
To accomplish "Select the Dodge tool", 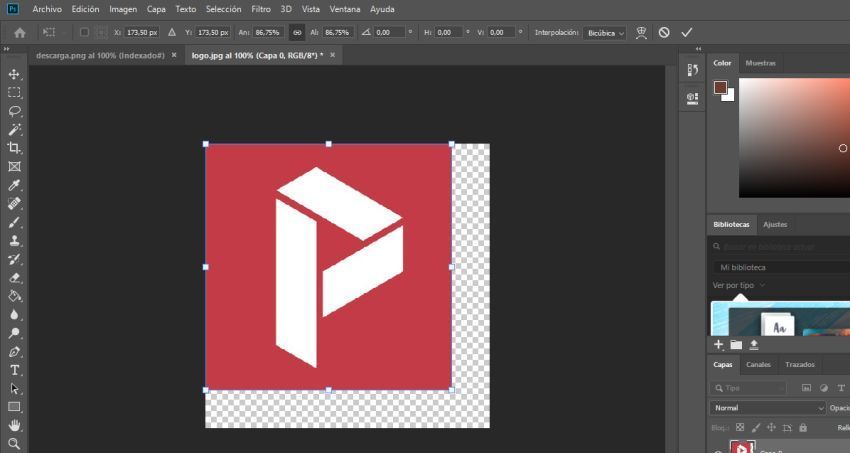I will (14, 333).
